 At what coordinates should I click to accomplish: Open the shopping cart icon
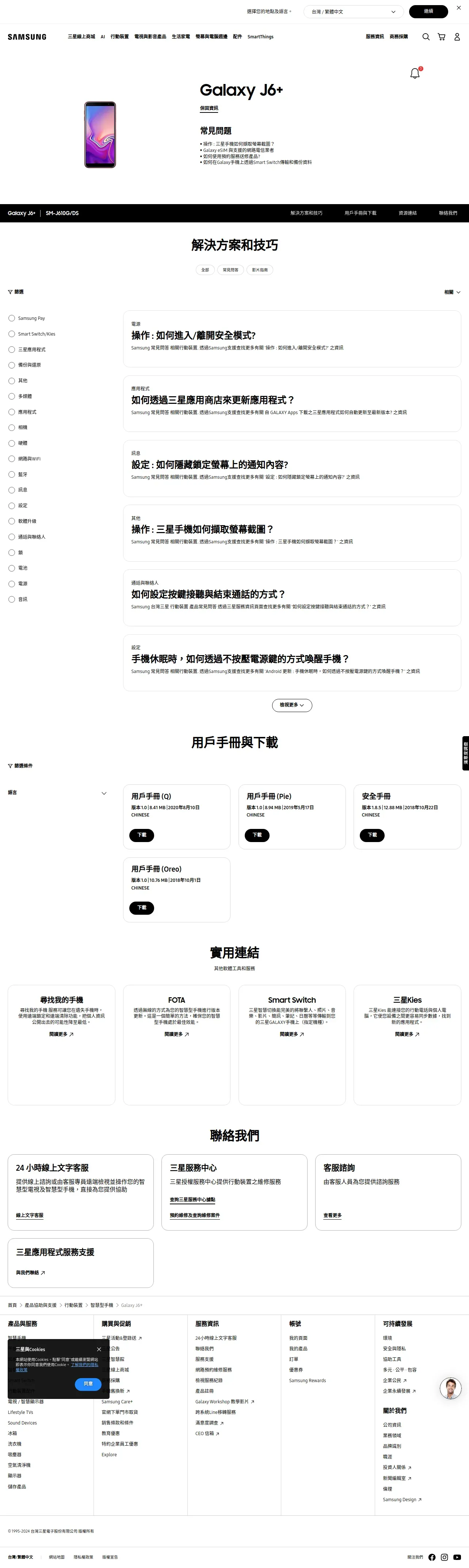442,37
